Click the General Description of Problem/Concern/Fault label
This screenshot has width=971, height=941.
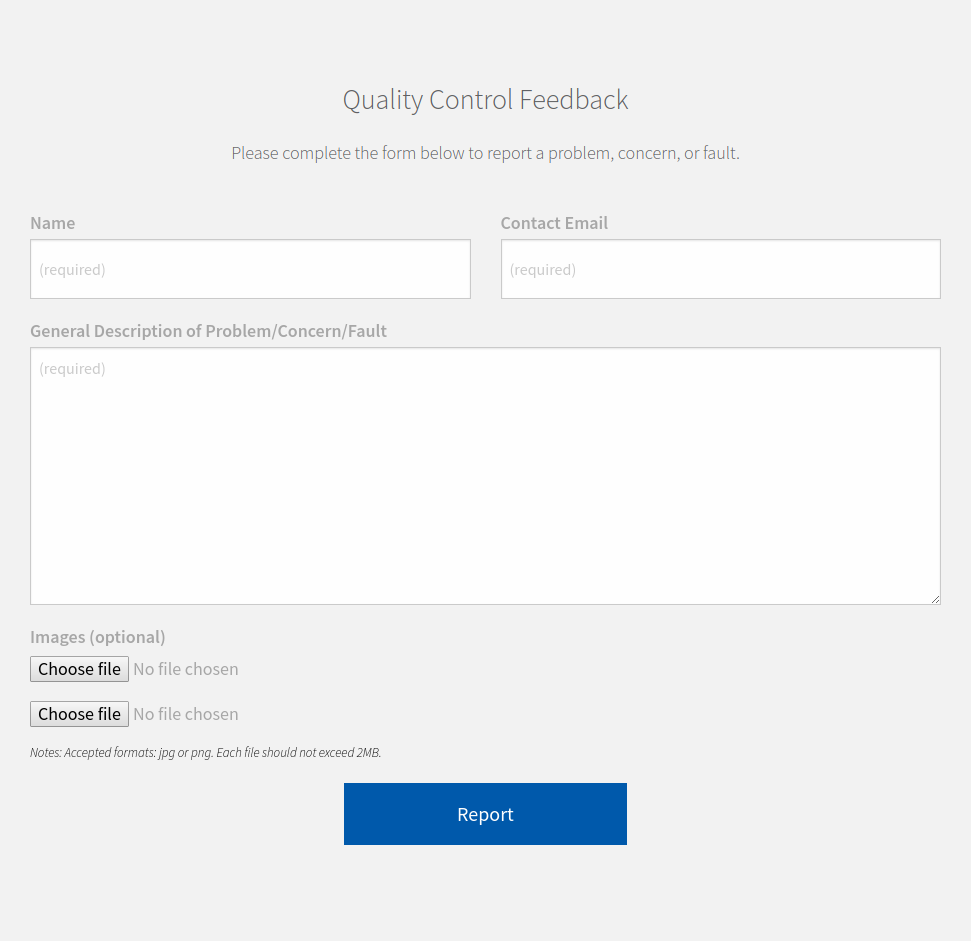[x=208, y=331]
